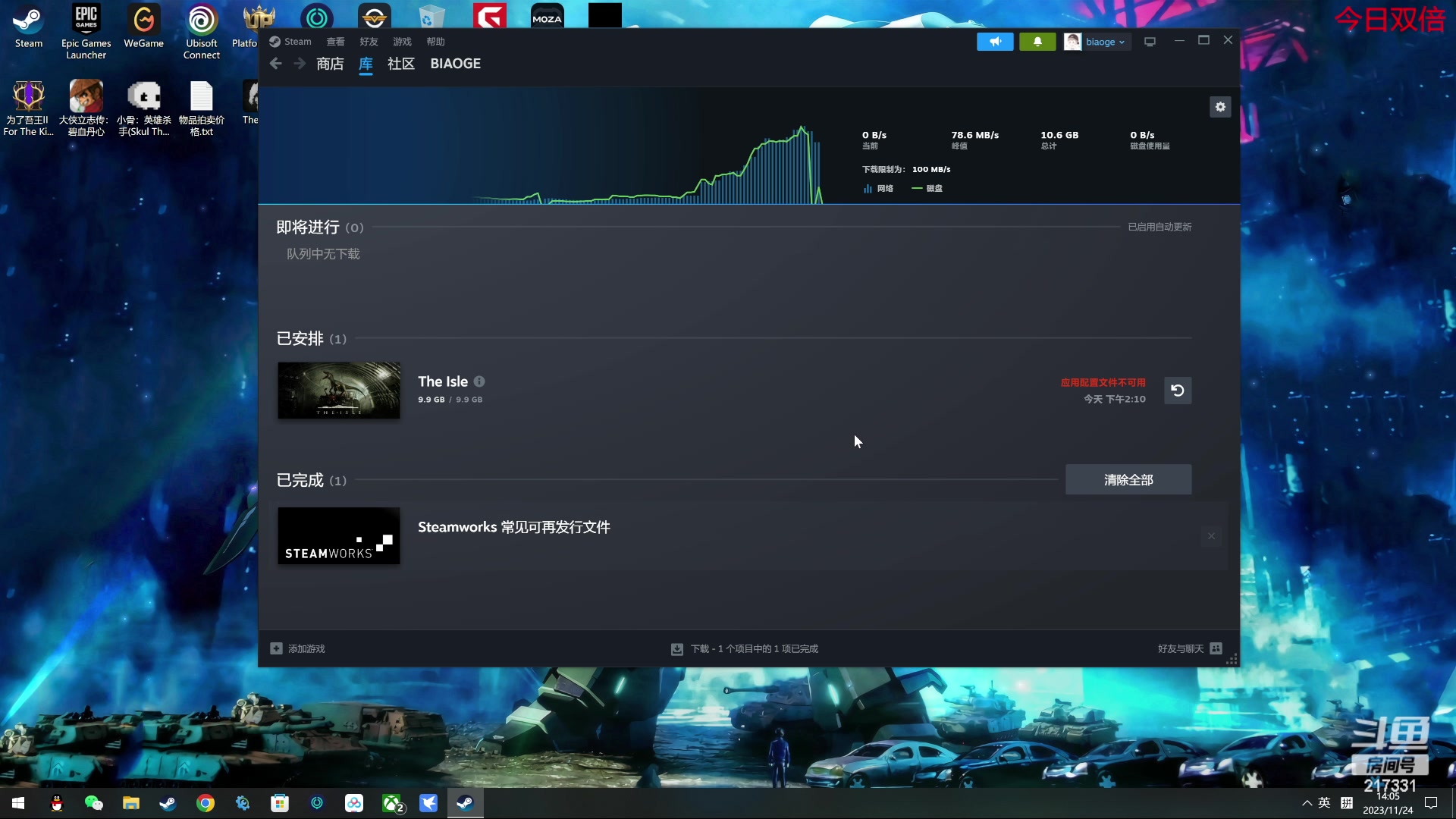Click the 应用配置文件不可用 error text
This screenshot has width=1456, height=819.
1103,382
